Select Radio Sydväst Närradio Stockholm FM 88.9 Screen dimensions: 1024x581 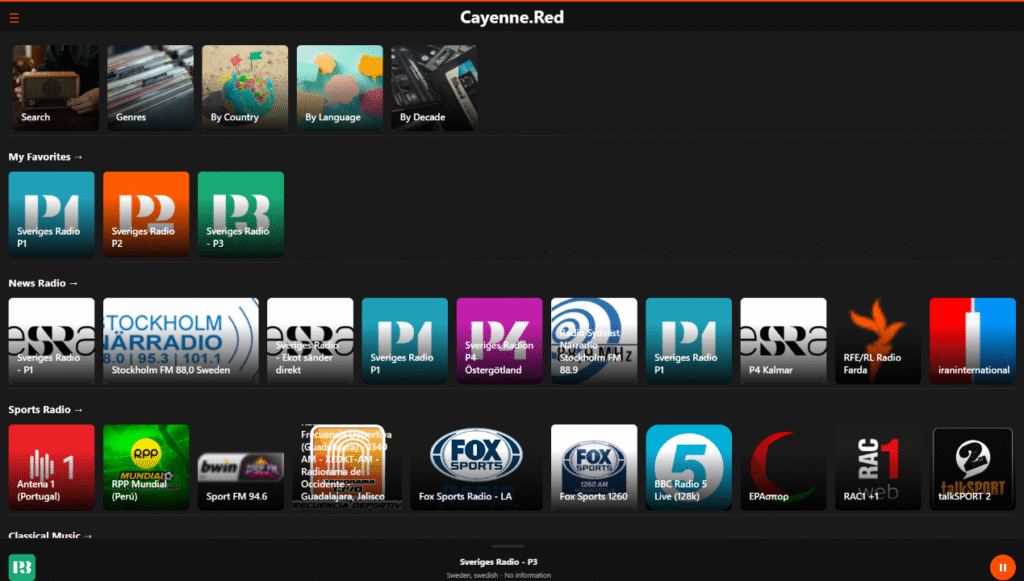pyautogui.click(x=594, y=341)
